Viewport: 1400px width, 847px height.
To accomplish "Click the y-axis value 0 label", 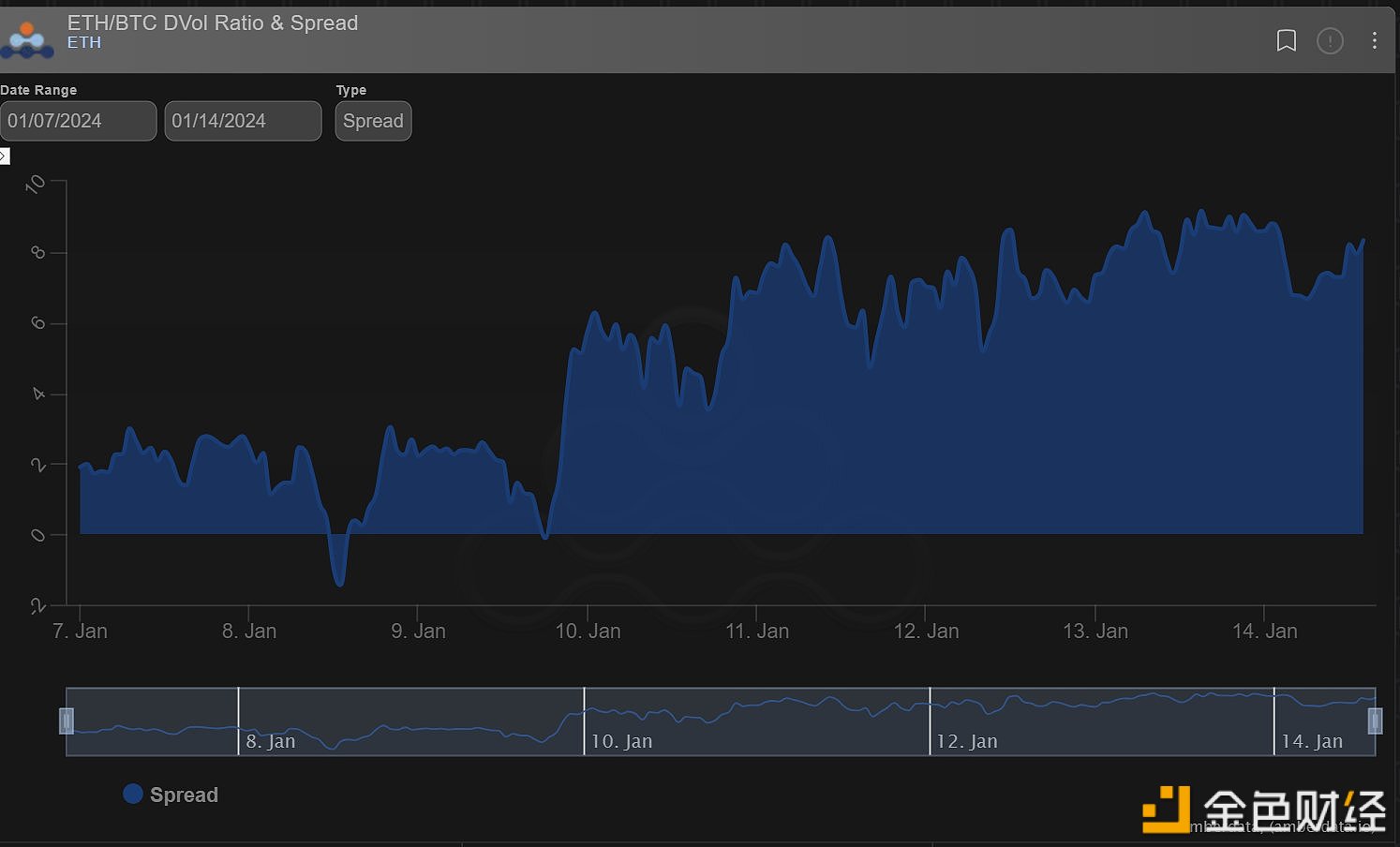I will [x=38, y=535].
